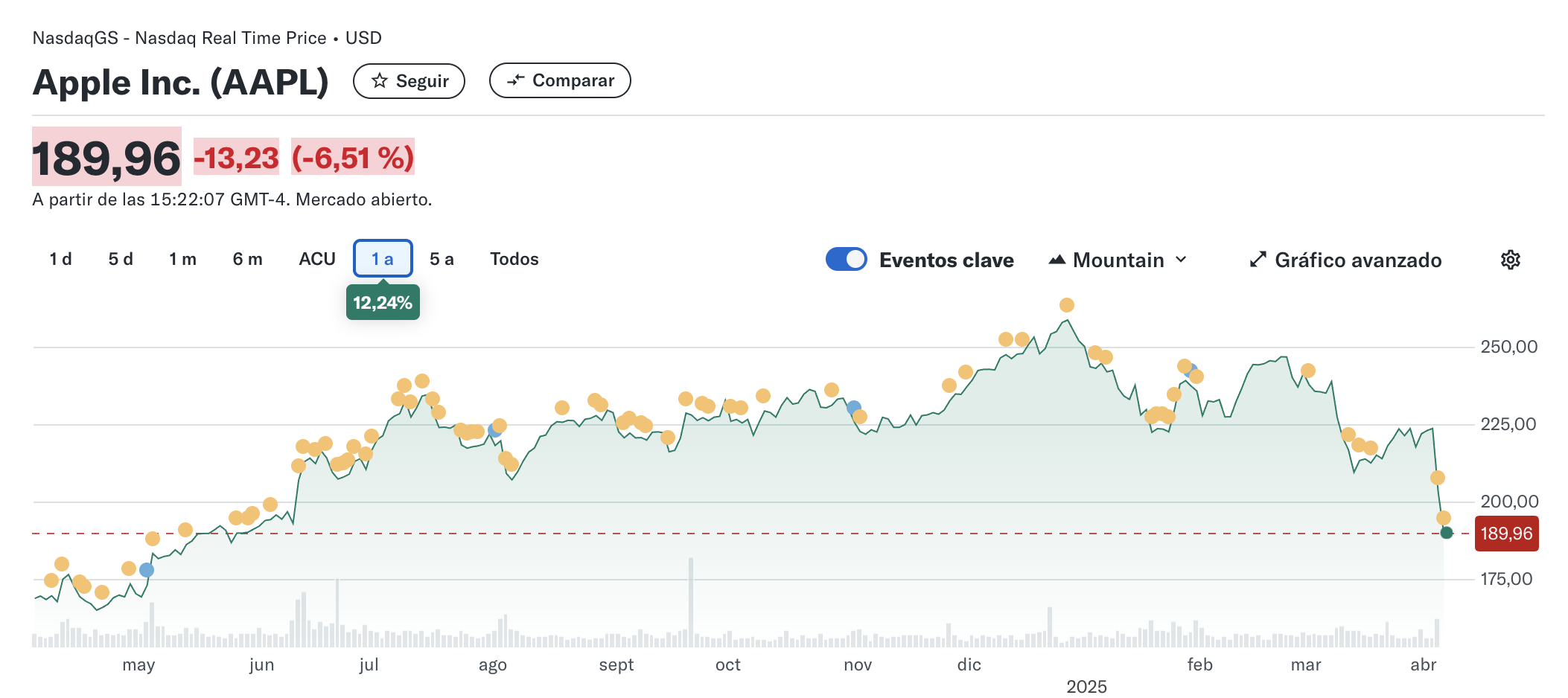Screen dimensions: 1568x698
Task: Click the 'oct' month label on x-axis
Action: pos(728,665)
